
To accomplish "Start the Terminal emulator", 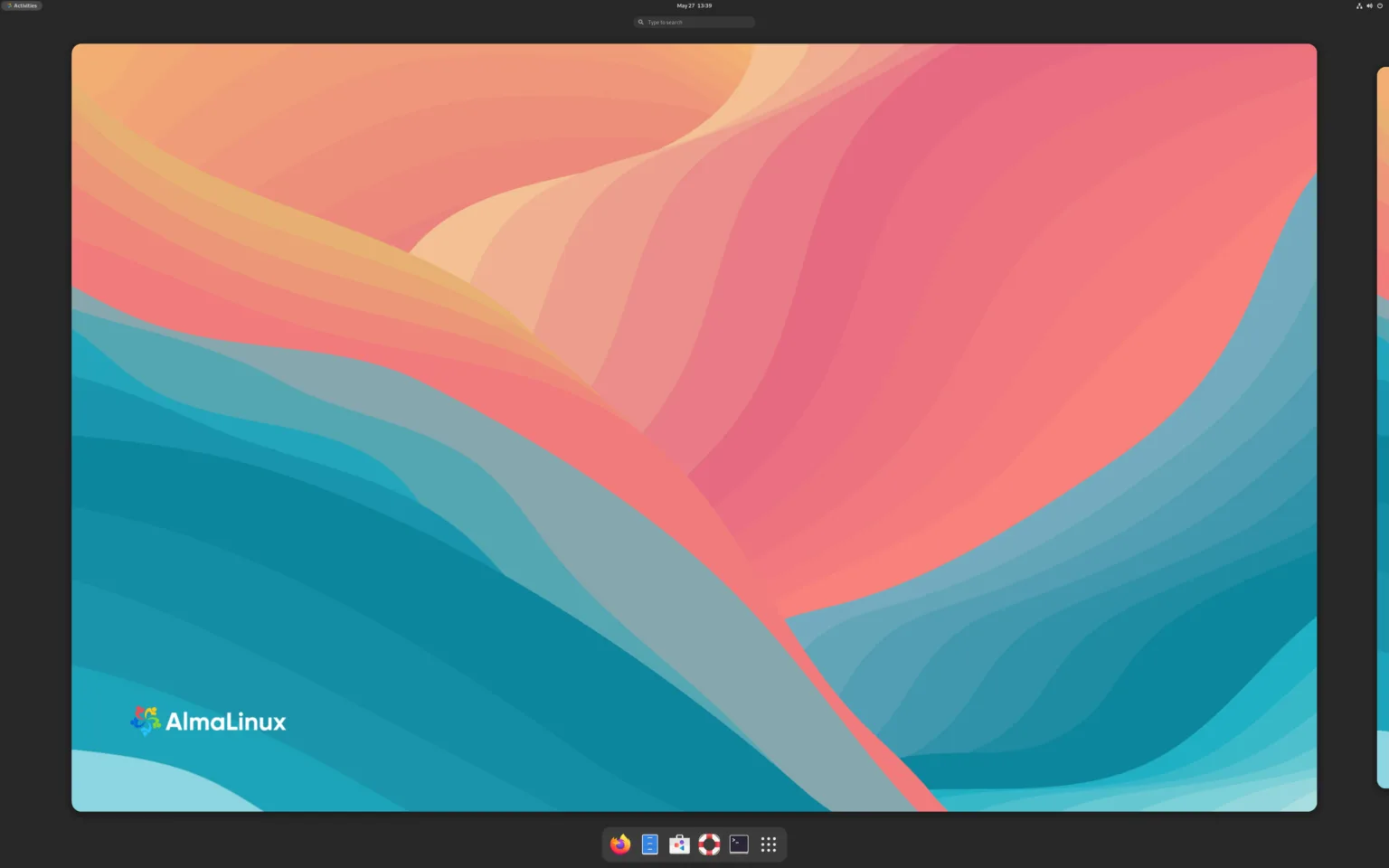I will point(738,844).
